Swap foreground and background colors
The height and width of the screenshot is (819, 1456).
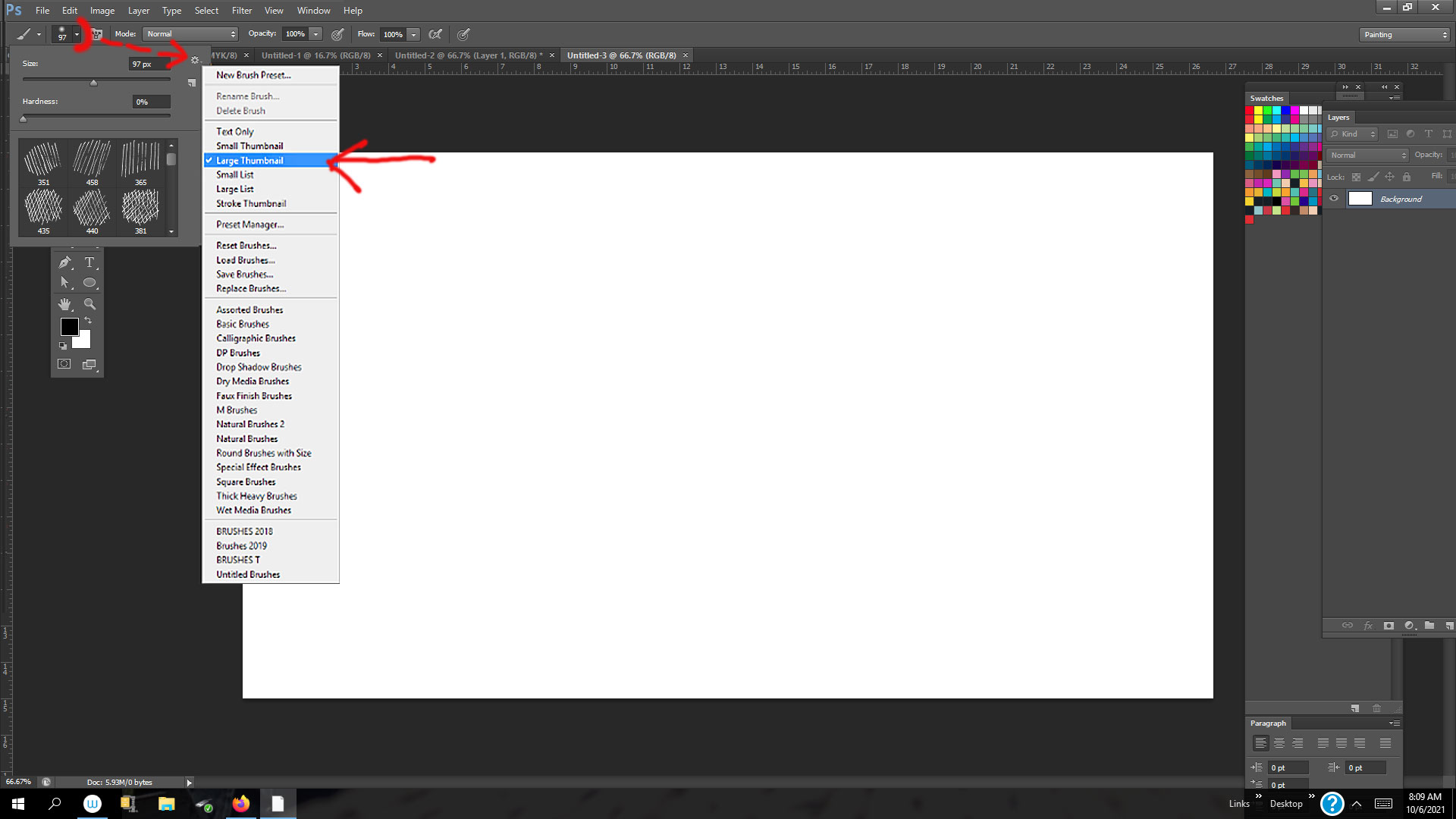pos(88,320)
